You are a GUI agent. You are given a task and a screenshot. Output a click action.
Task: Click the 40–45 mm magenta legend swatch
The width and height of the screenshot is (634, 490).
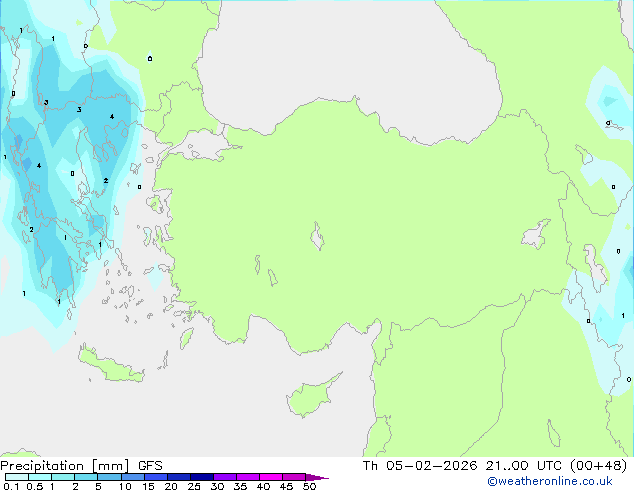click(271, 477)
